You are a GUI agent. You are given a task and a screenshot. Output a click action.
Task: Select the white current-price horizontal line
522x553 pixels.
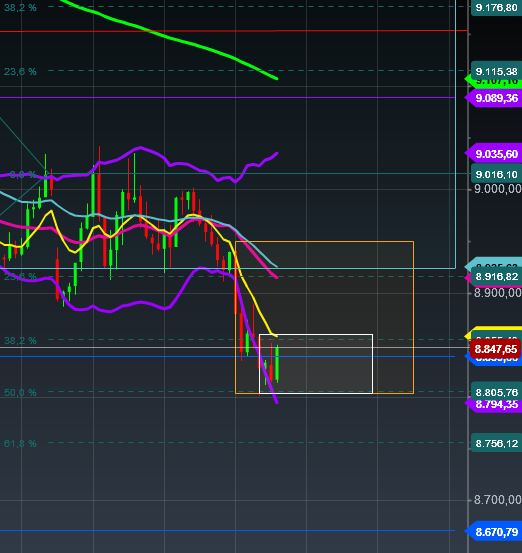coord(233,347)
